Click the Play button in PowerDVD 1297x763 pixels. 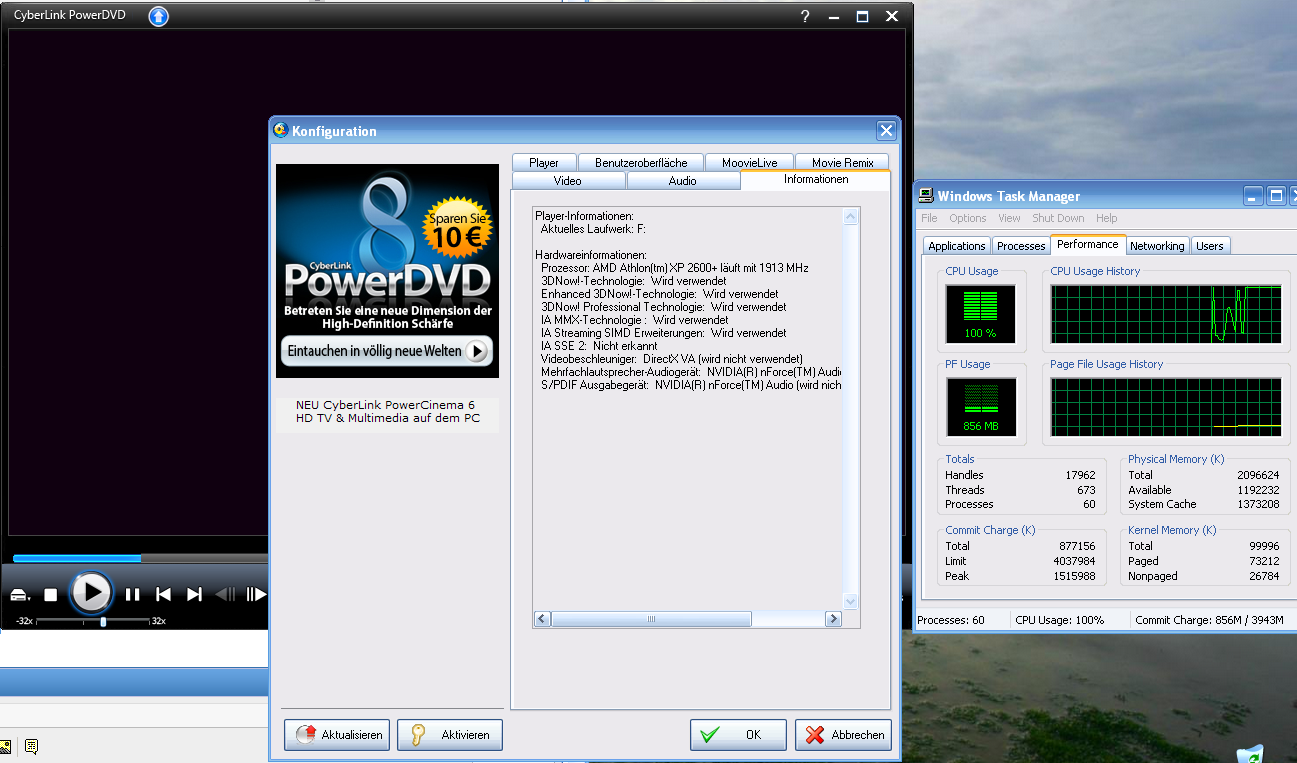tap(91, 593)
